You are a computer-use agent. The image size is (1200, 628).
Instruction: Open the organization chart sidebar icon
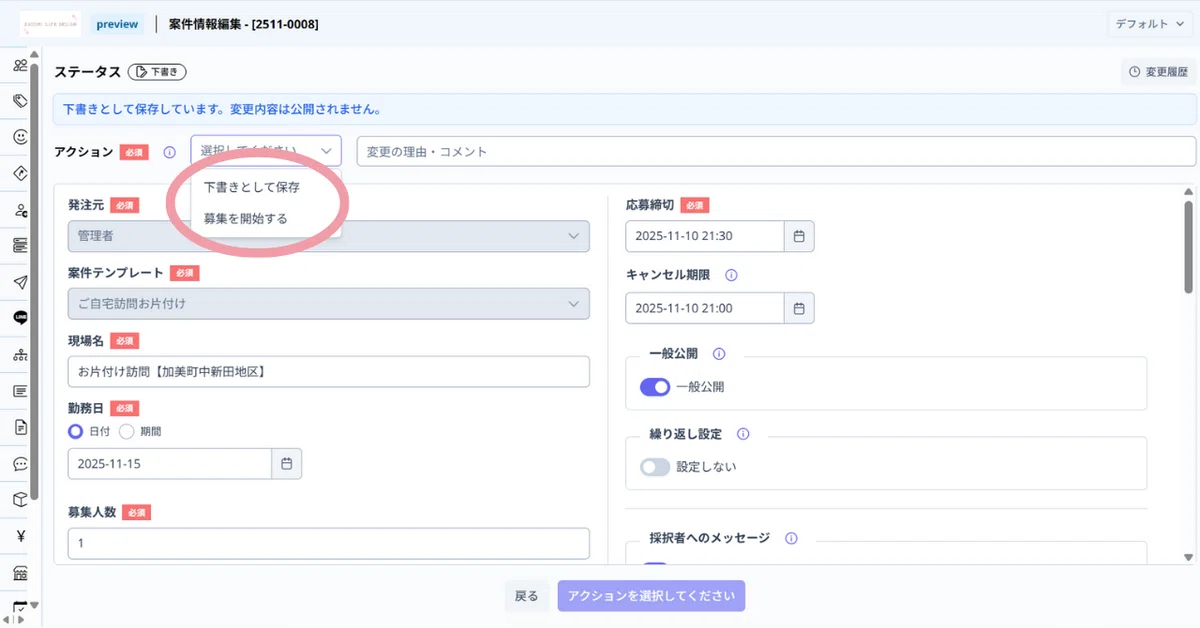(20, 355)
